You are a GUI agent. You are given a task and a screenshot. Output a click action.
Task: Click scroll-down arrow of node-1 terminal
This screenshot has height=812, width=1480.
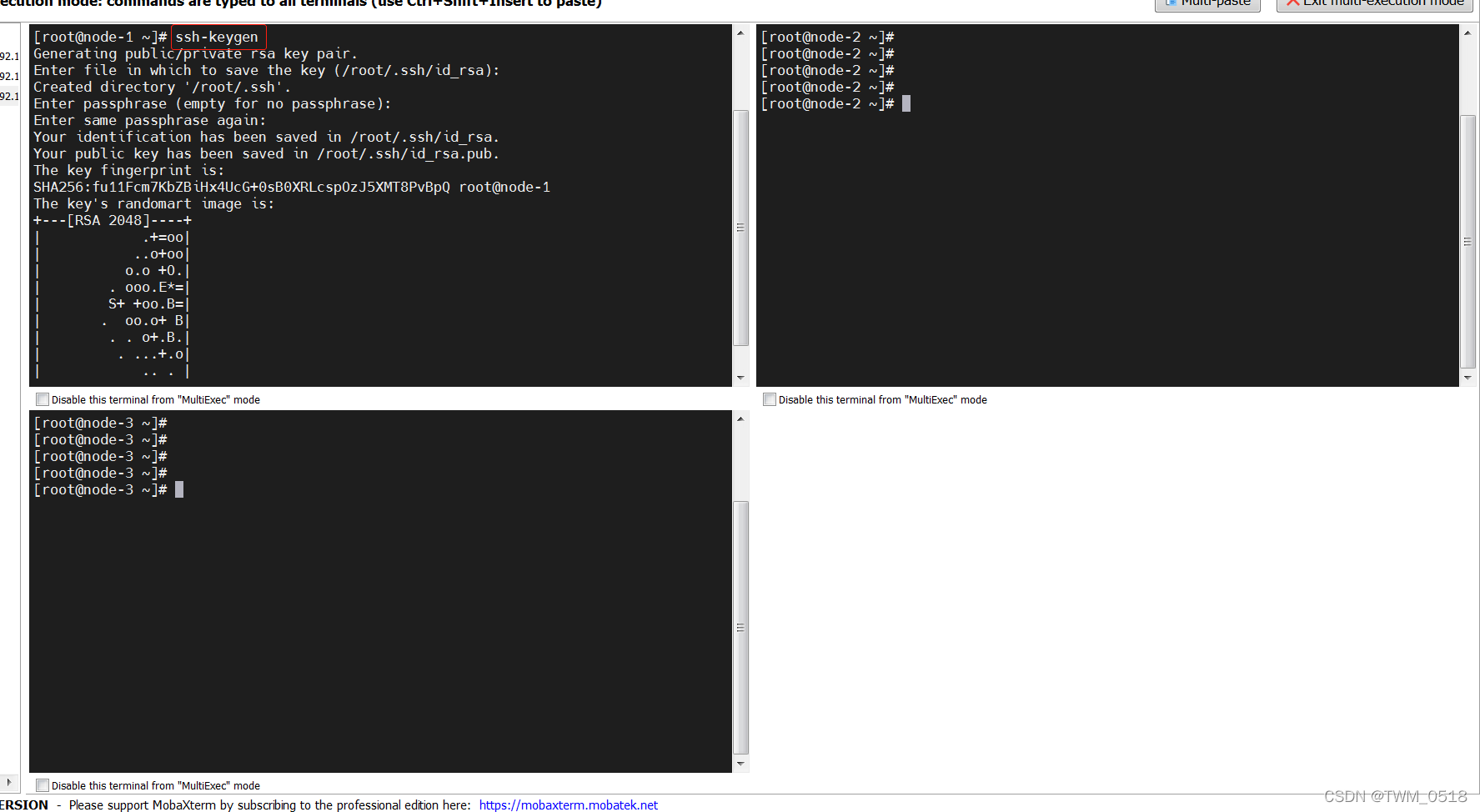[740, 378]
